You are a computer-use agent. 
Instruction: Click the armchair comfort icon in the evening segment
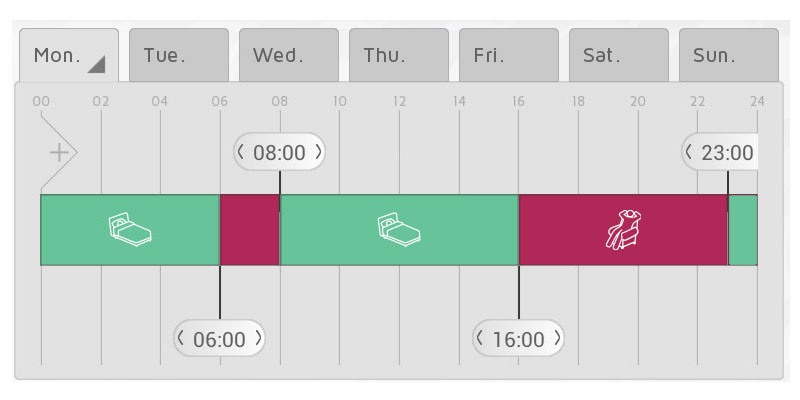[x=623, y=229]
